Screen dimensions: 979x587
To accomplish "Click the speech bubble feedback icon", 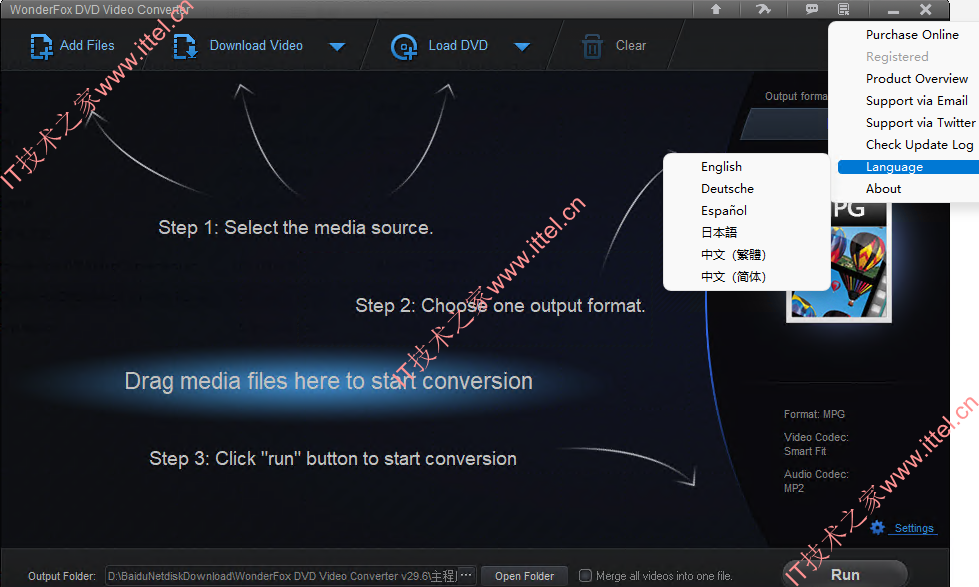I will coord(812,9).
